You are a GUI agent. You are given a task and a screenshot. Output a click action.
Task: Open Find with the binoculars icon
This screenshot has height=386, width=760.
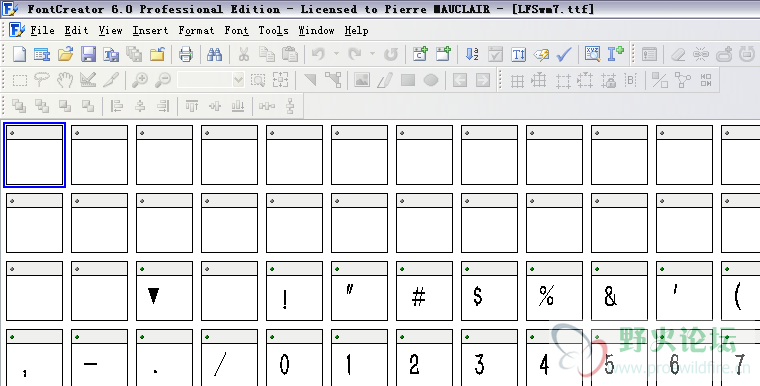coord(214,54)
